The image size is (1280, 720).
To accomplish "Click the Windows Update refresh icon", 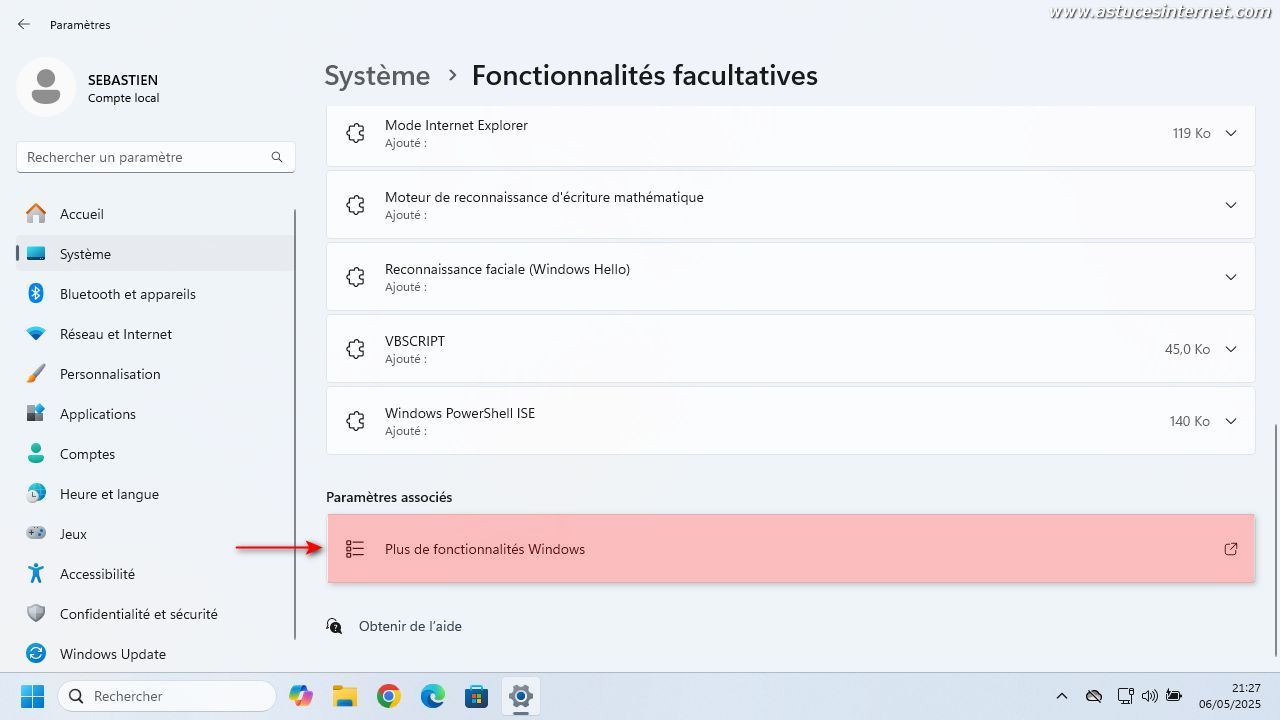I will pos(36,654).
